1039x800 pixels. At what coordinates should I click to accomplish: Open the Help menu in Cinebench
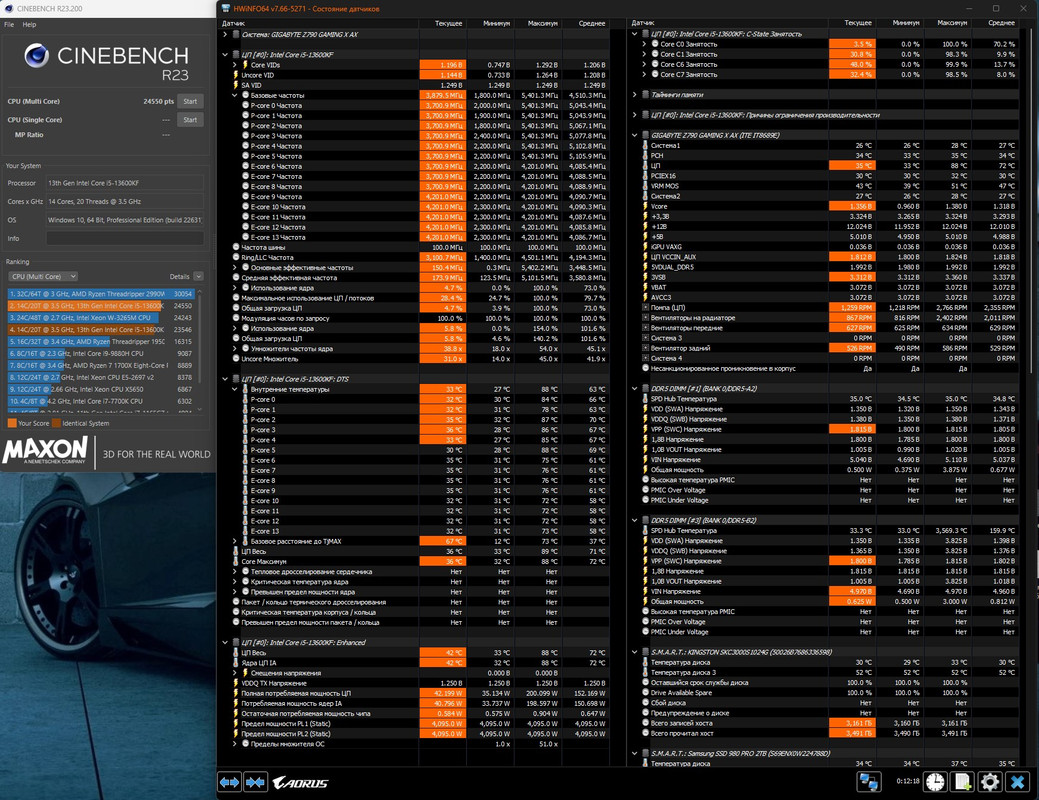click(x=29, y=25)
